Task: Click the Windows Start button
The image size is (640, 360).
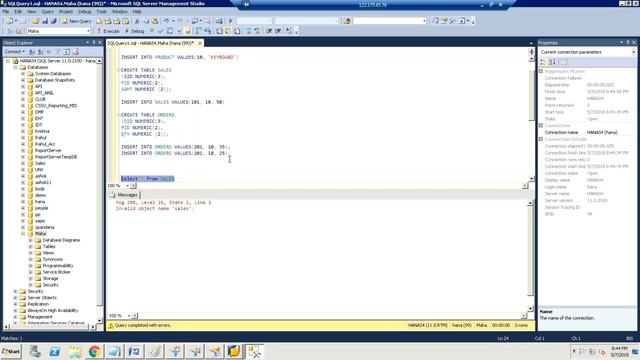Action: pyautogui.click(x=11, y=351)
